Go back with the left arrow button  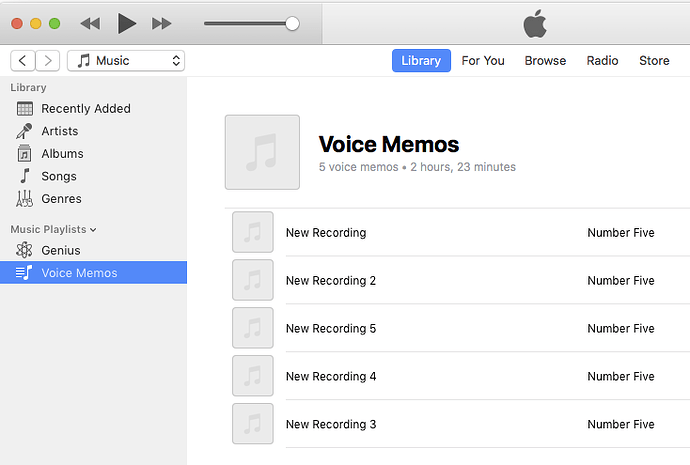[23, 60]
